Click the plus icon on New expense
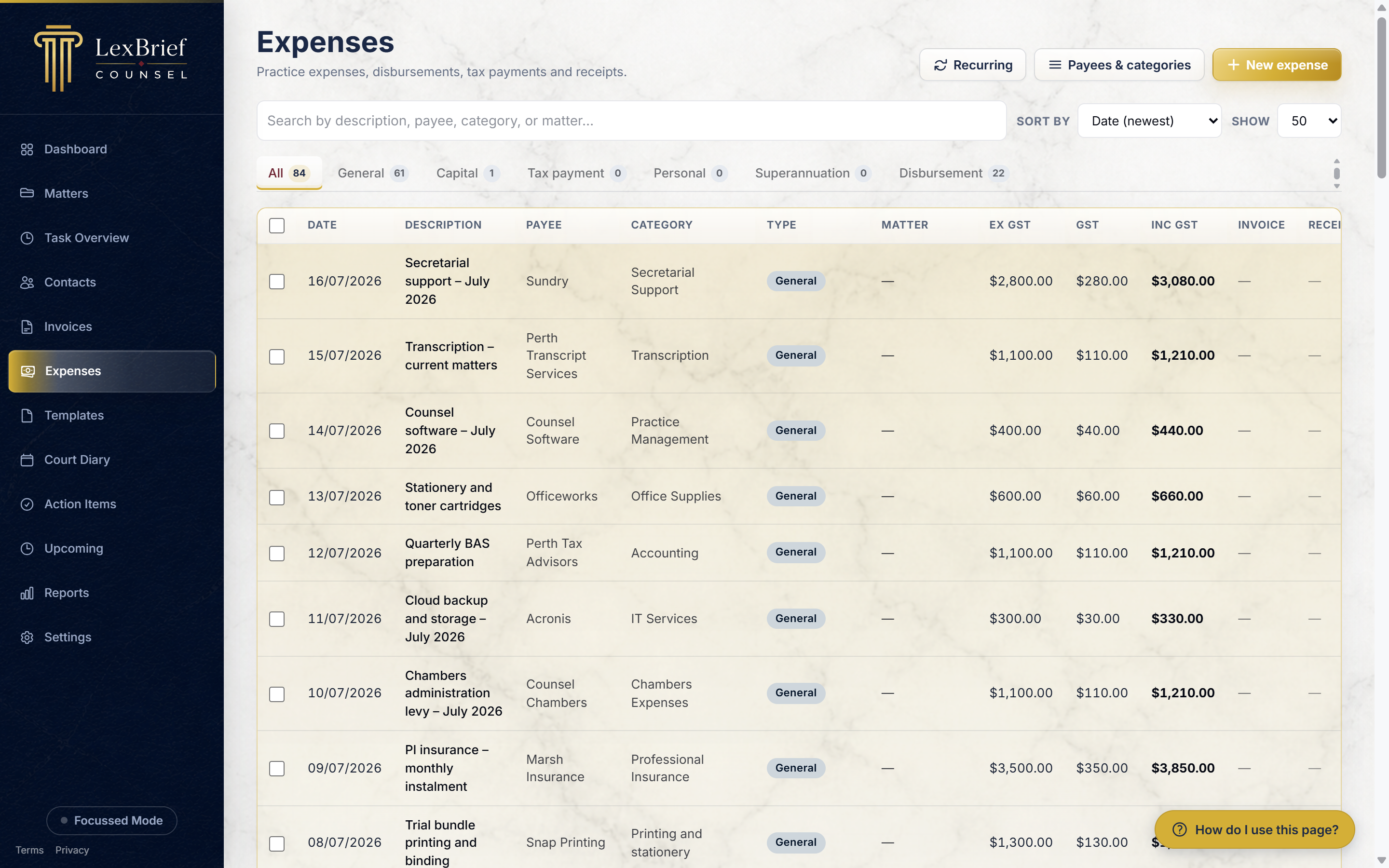Screen dimensions: 1389x868 [x=1233, y=65]
